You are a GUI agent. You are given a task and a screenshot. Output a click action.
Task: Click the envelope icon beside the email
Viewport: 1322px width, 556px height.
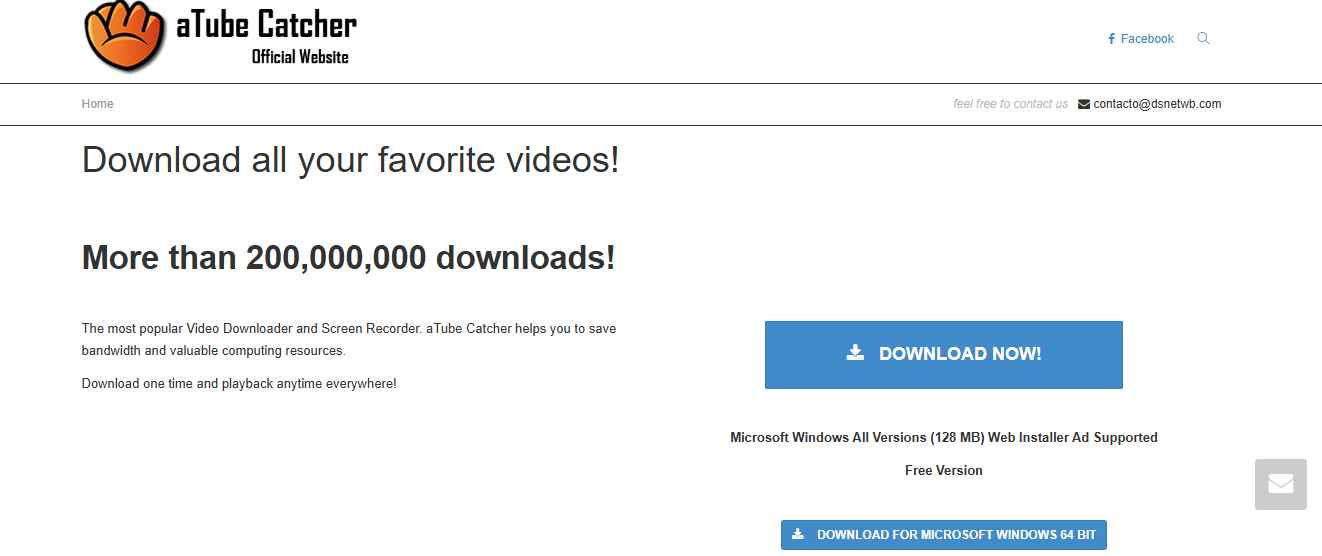(1084, 104)
